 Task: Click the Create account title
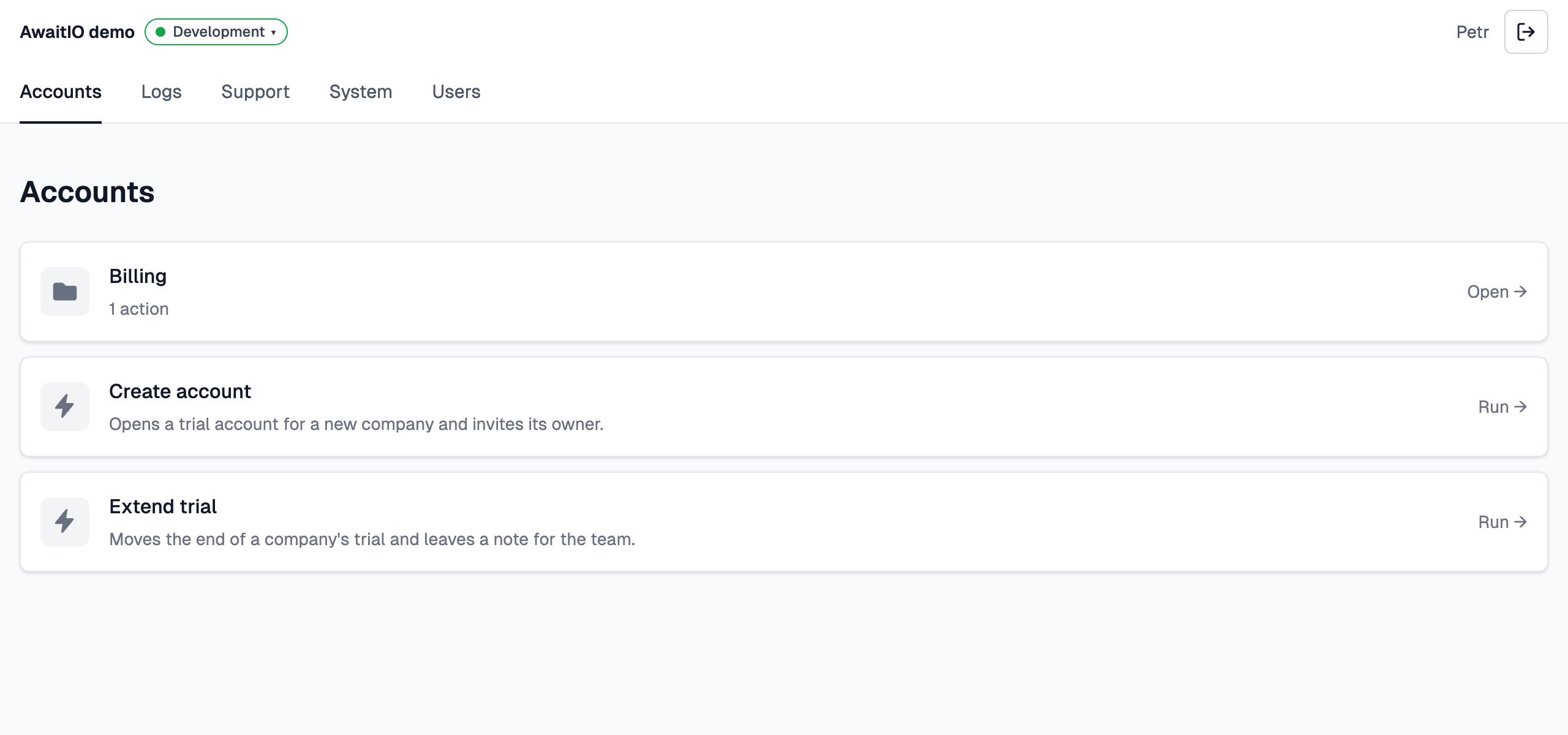[180, 391]
